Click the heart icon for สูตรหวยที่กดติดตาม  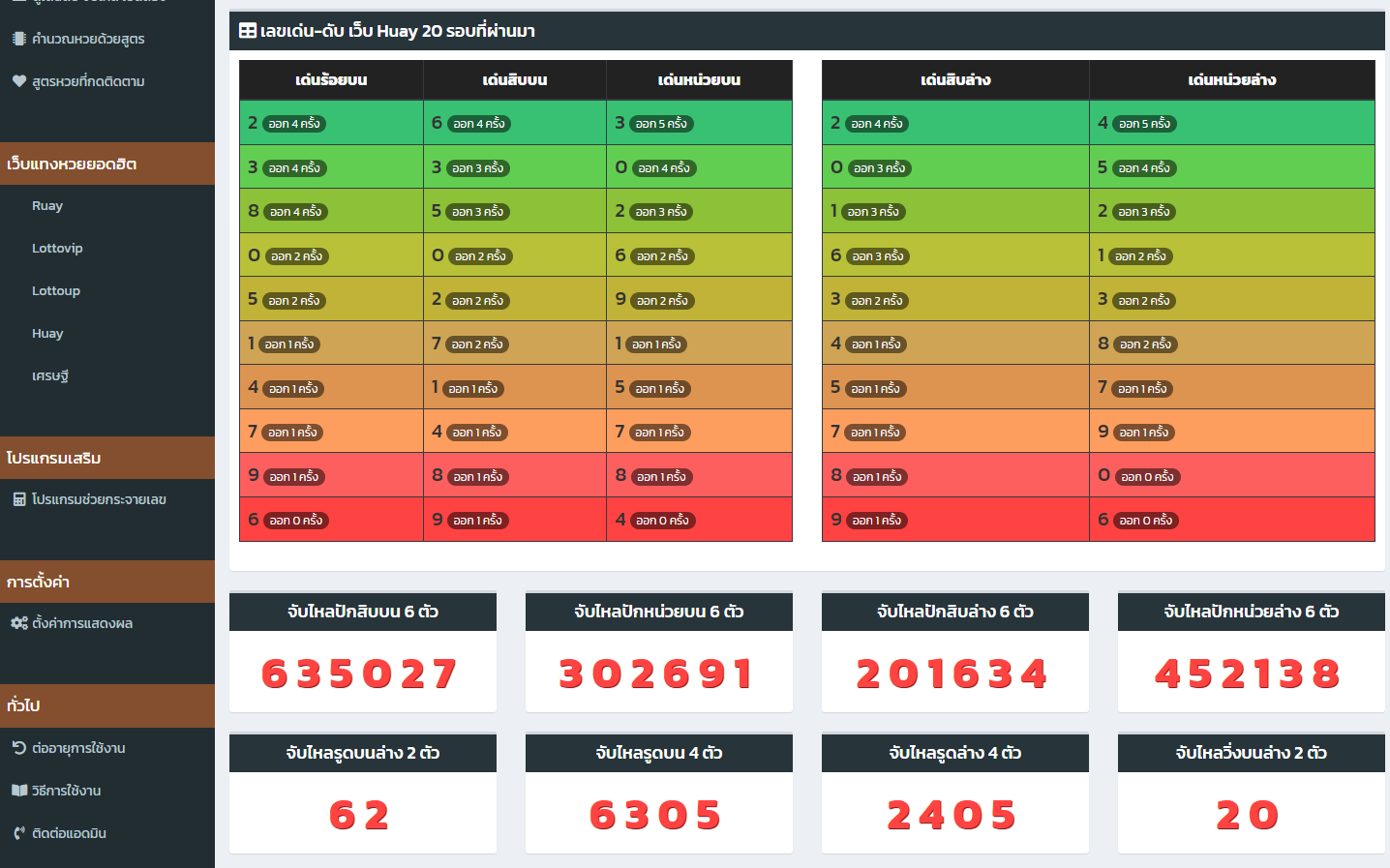(19, 81)
